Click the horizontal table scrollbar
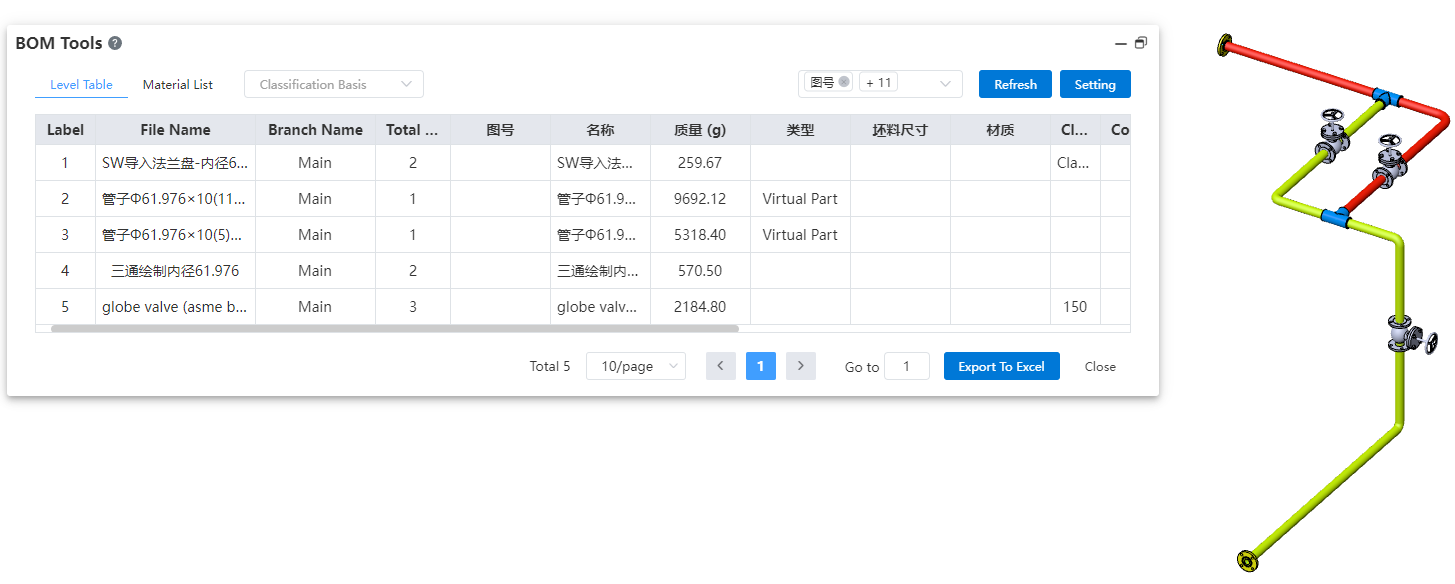1455x584 pixels. (395, 328)
